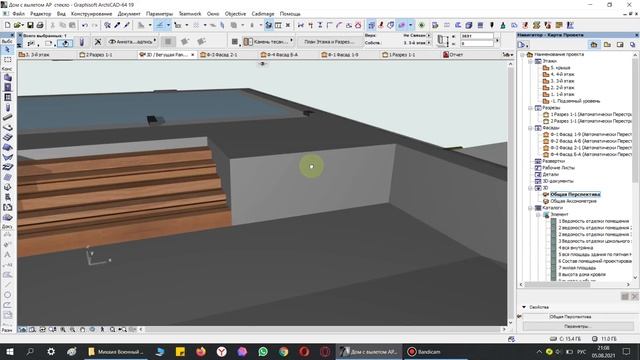Open the Камень тесан material dropdown
Viewport: 640px width, 360px height.
(268, 42)
